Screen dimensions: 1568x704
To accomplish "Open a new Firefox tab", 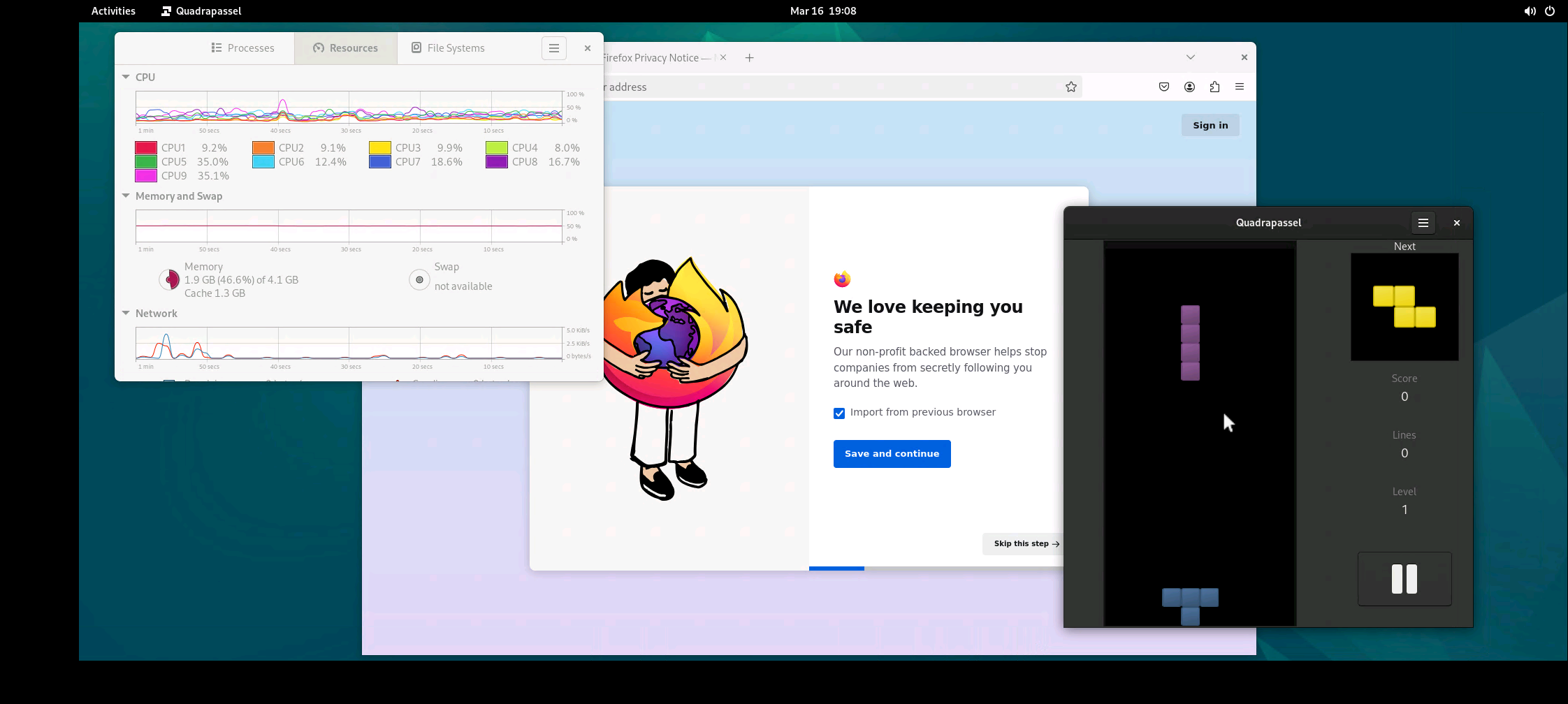I will click(x=749, y=57).
